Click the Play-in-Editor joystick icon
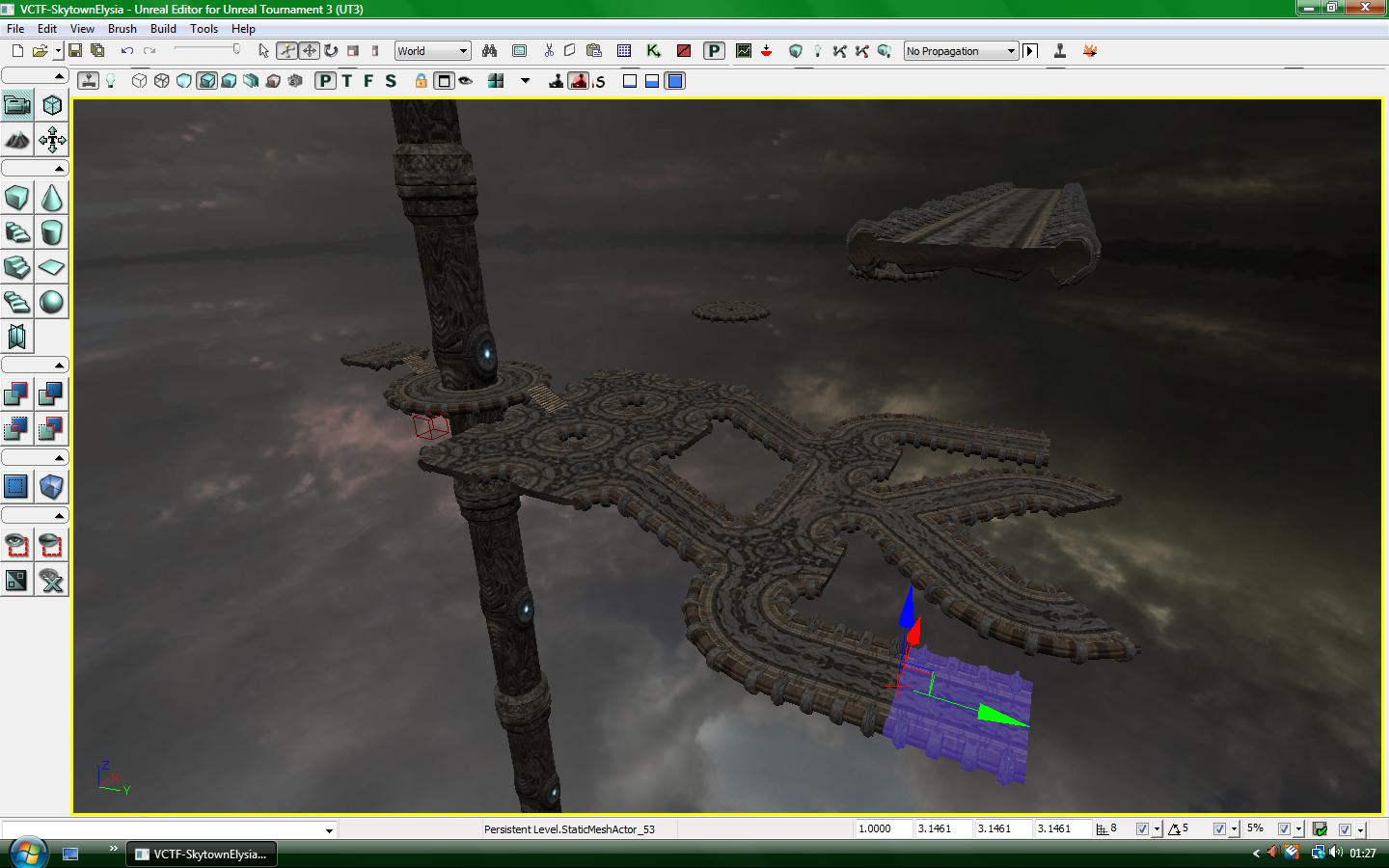The width and height of the screenshot is (1389, 868). (x=1058, y=50)
